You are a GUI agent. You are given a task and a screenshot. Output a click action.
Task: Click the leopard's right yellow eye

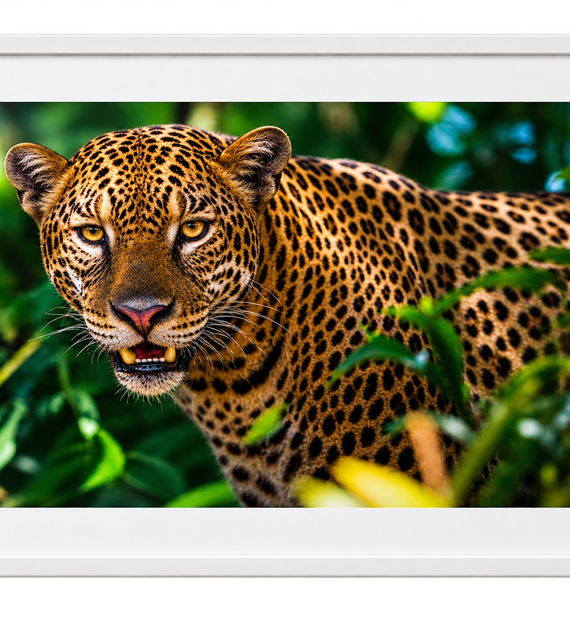[193, 229]
